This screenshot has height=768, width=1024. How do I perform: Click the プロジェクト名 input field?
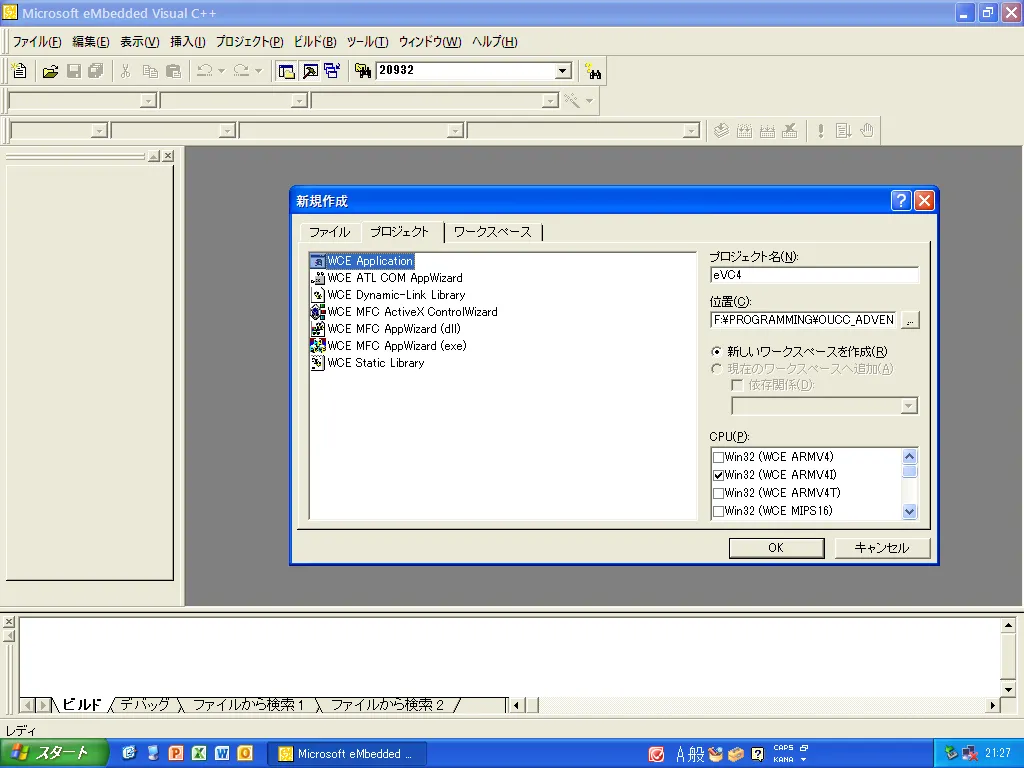click(x=814, y=275)
